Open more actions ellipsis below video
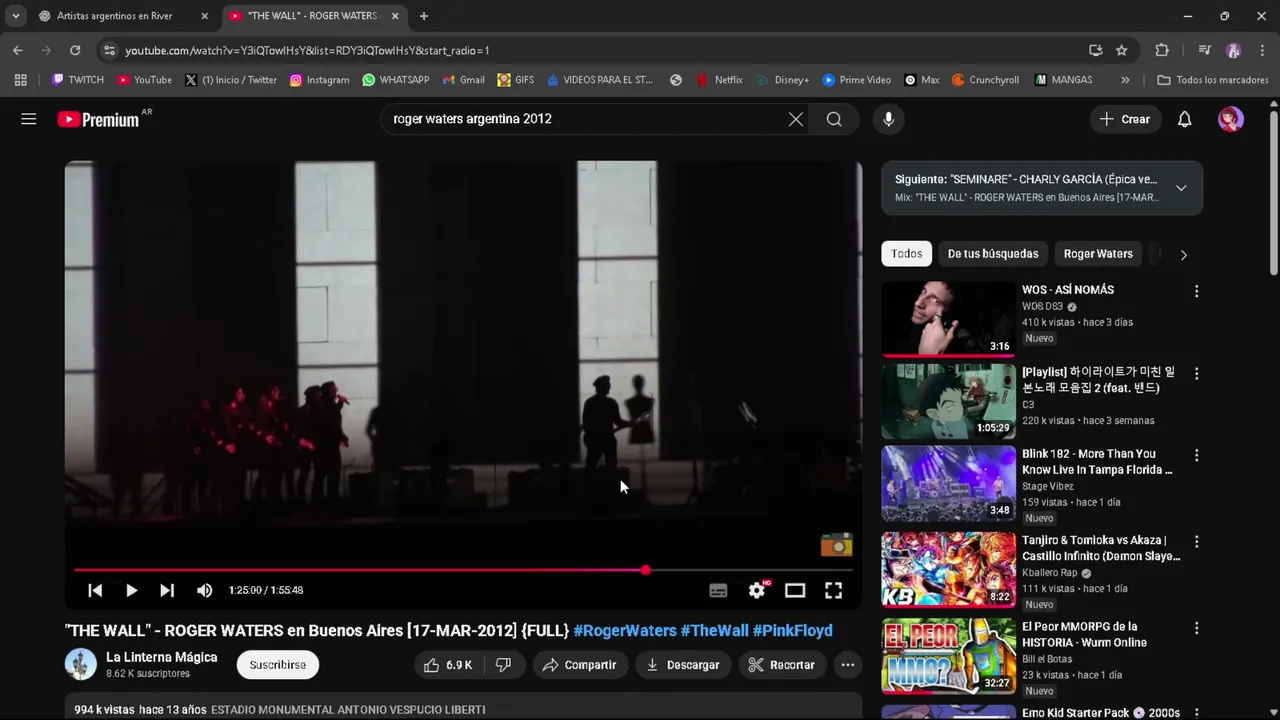Viewport: 1280px width, 720px height. 847,665
